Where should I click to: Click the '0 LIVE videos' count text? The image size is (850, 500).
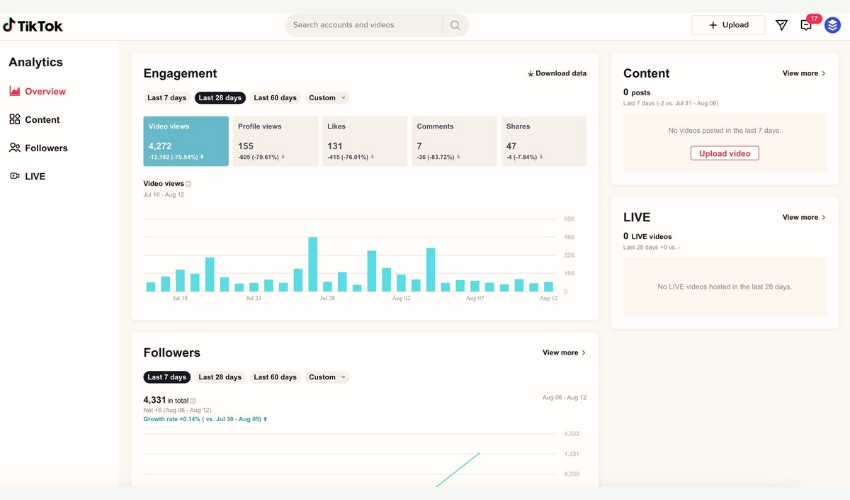coord(647,236)
